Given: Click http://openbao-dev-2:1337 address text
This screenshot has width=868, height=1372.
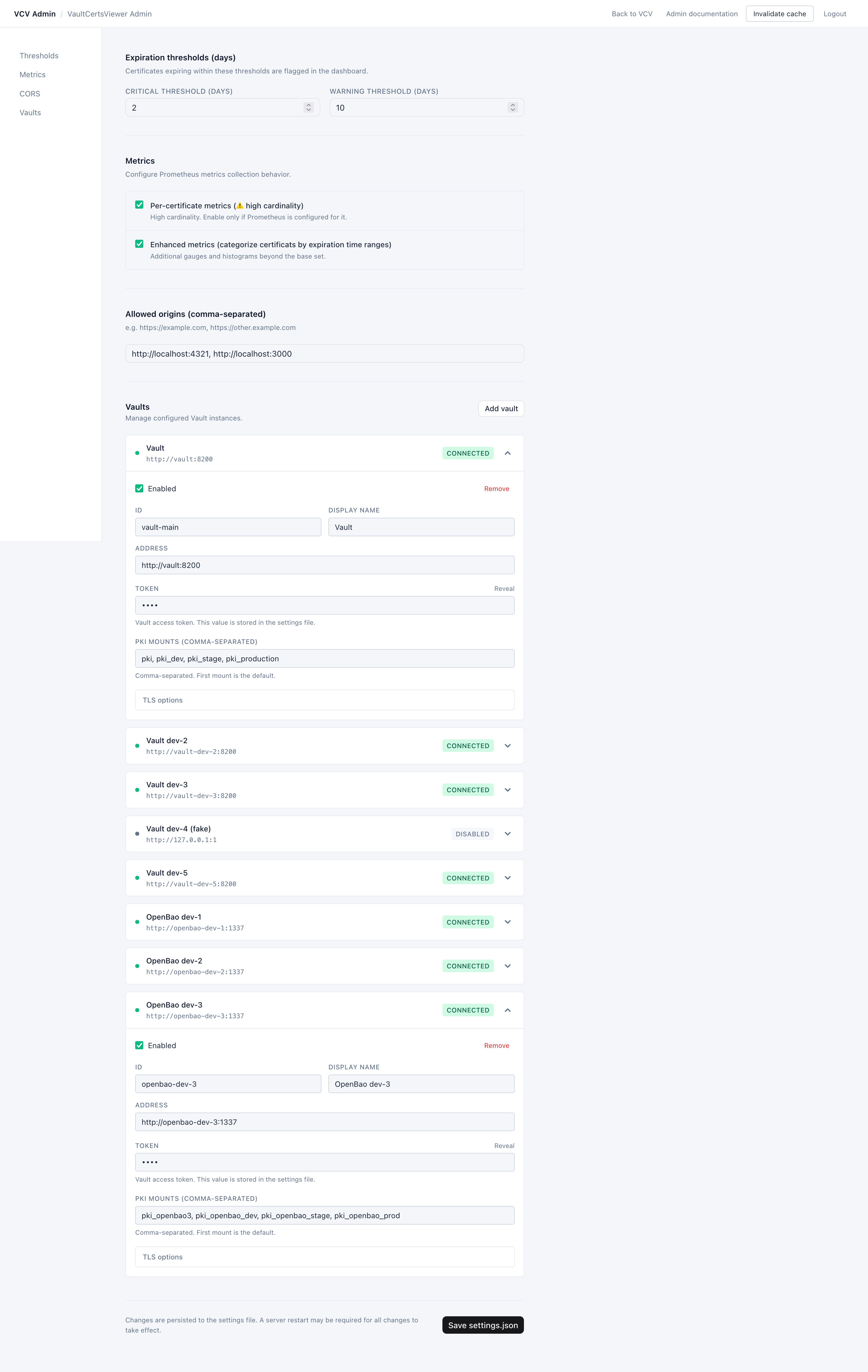Looking at the screenshot, I should tap(195, 972).
